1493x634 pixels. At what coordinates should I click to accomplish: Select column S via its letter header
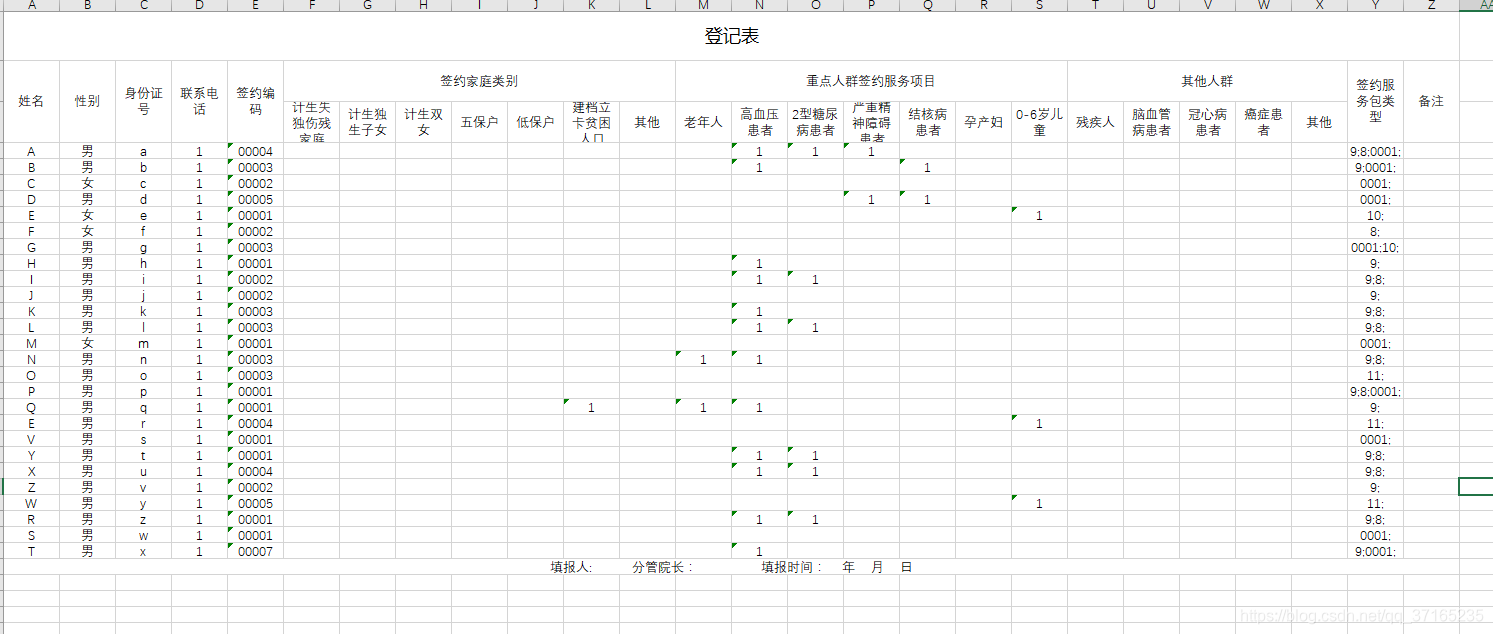pyautogui.click(x=1039, y=6)
